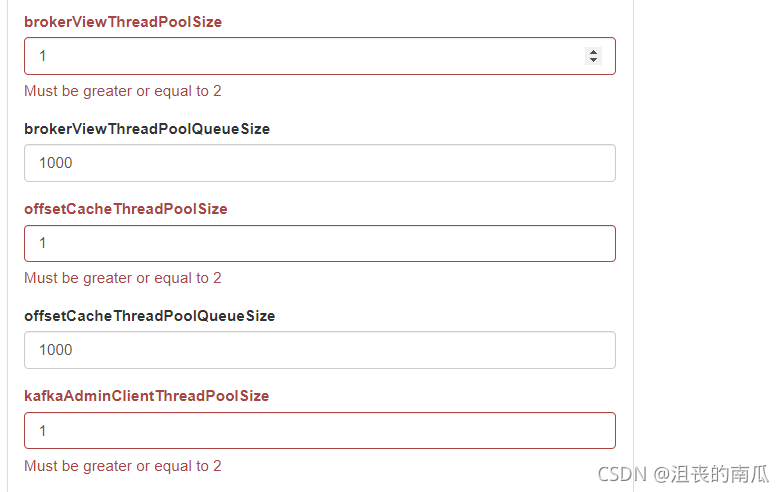Click the value 1 in offsetCacheThreadPoolSize
Screen dimensions: 784x492
tap(43, 243)
